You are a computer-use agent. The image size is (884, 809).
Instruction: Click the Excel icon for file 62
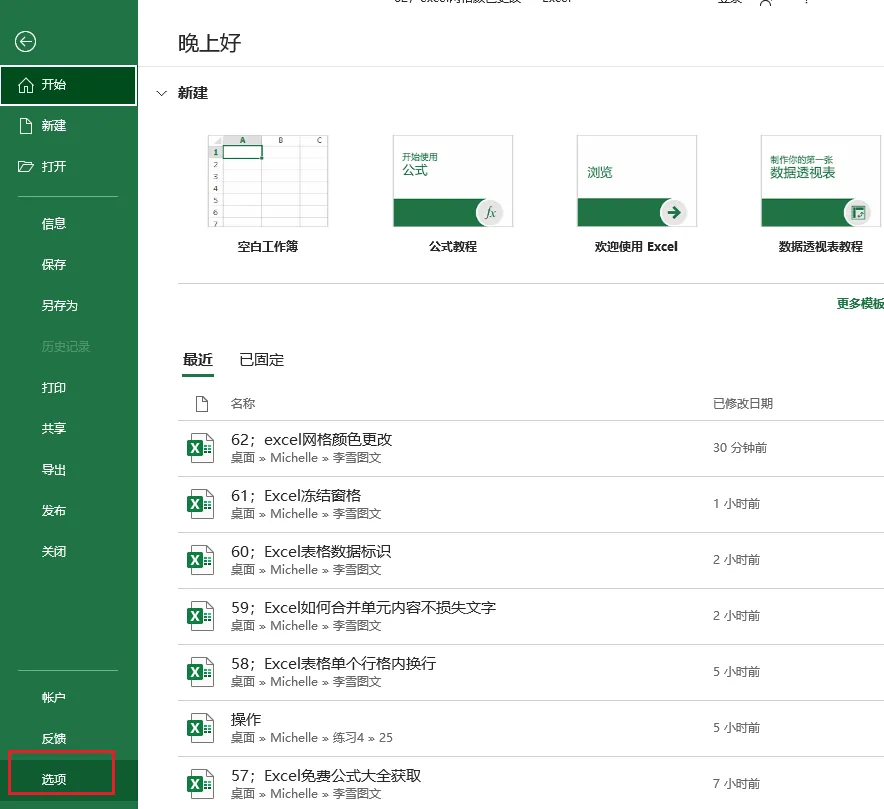200,448
